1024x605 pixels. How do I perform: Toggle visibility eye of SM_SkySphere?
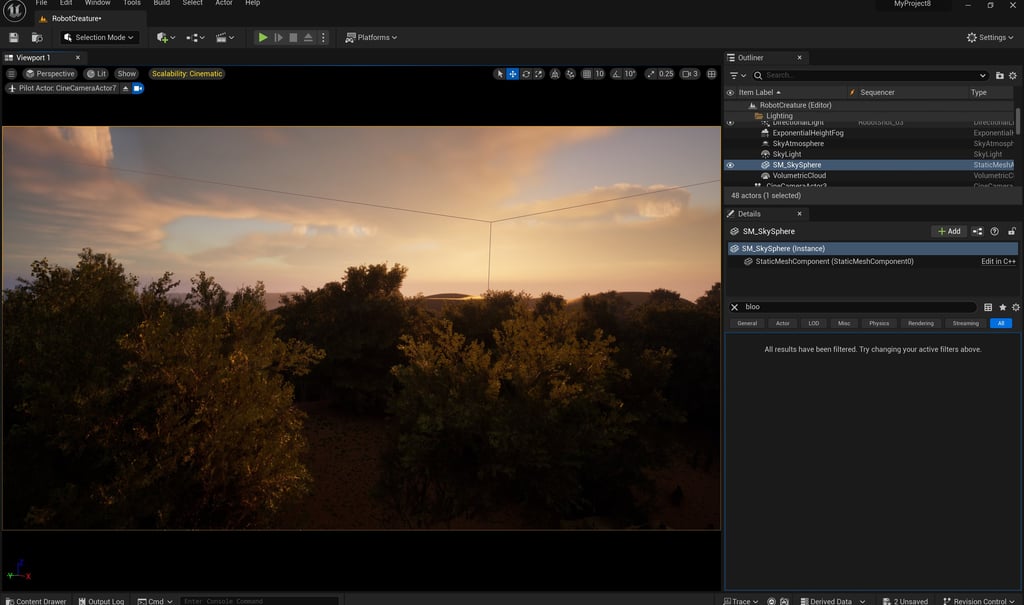pyautogui.click(x=730, y=165)
